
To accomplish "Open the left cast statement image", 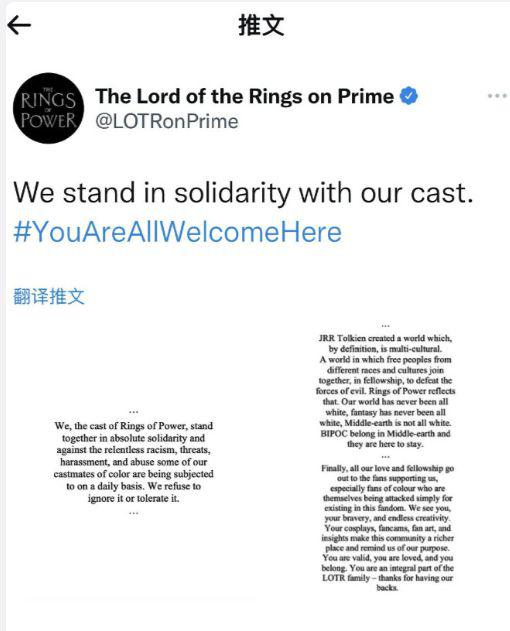I will click(134, 463).
